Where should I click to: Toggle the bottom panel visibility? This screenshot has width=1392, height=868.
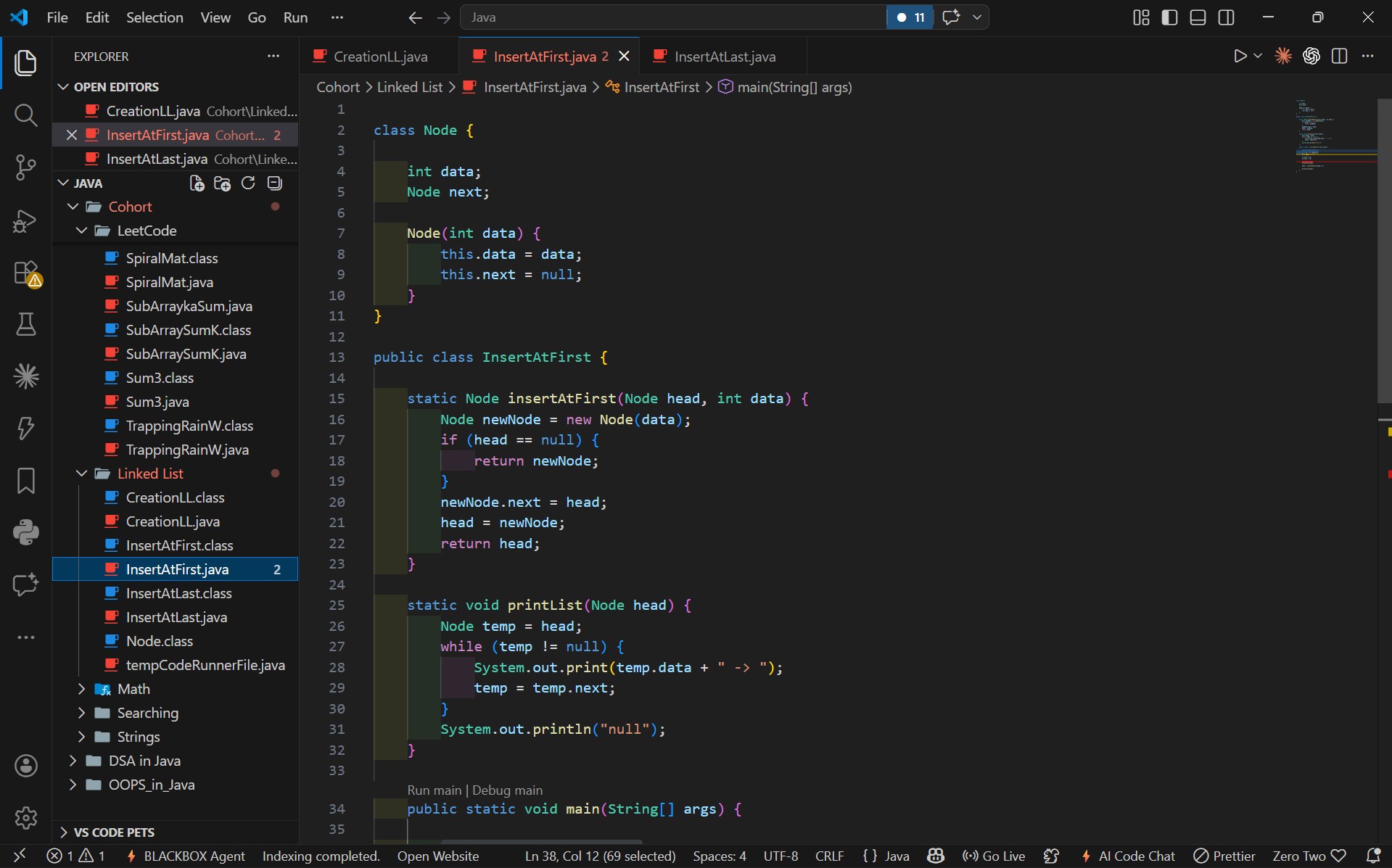tap(1198, 17)
